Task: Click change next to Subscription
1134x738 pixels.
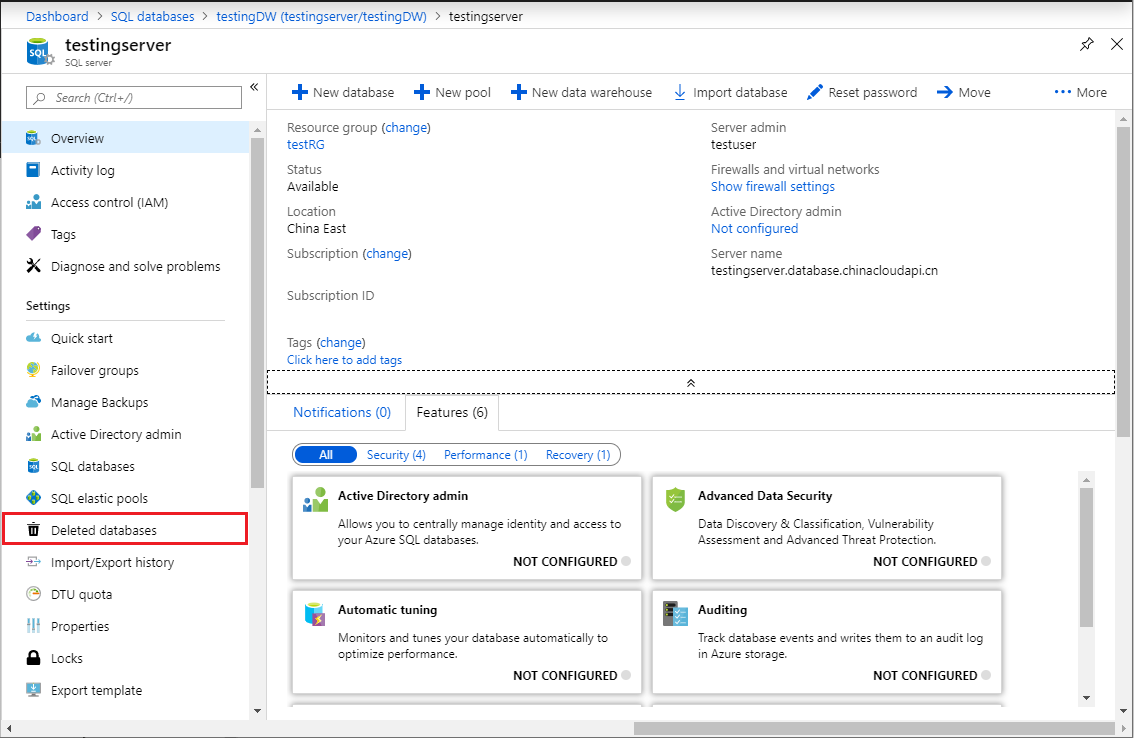Action: coord(387,253)
